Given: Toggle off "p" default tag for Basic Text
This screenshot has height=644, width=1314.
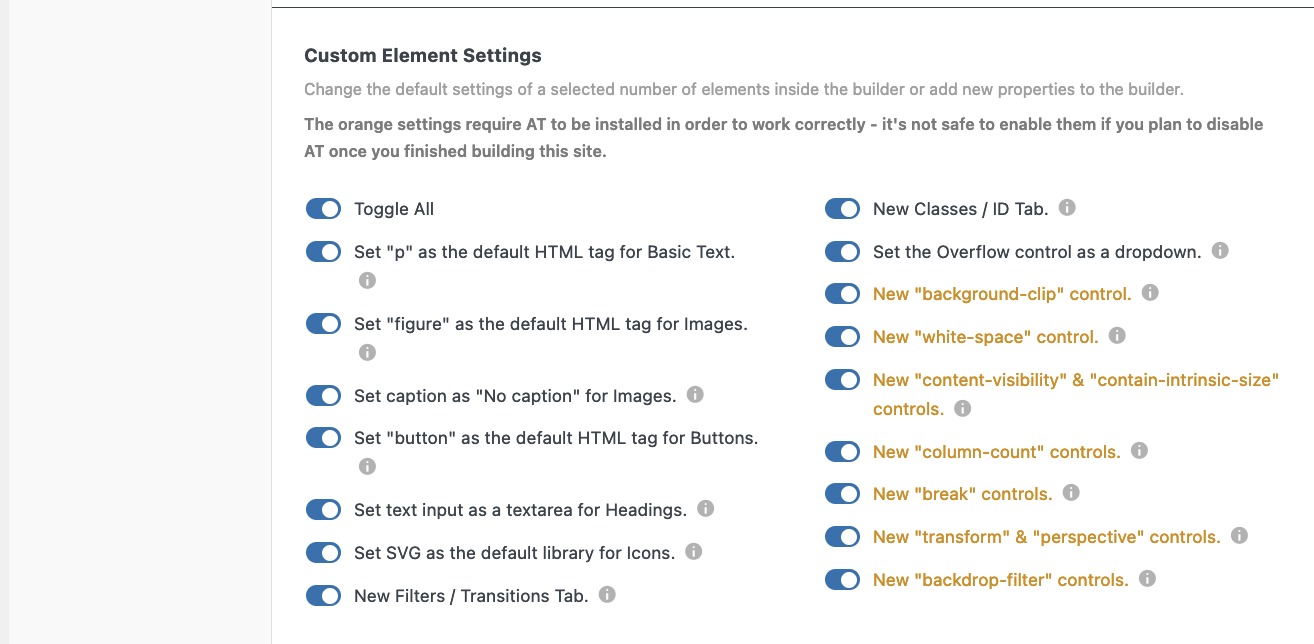Looking at the screenshot, I should [323, 252].
